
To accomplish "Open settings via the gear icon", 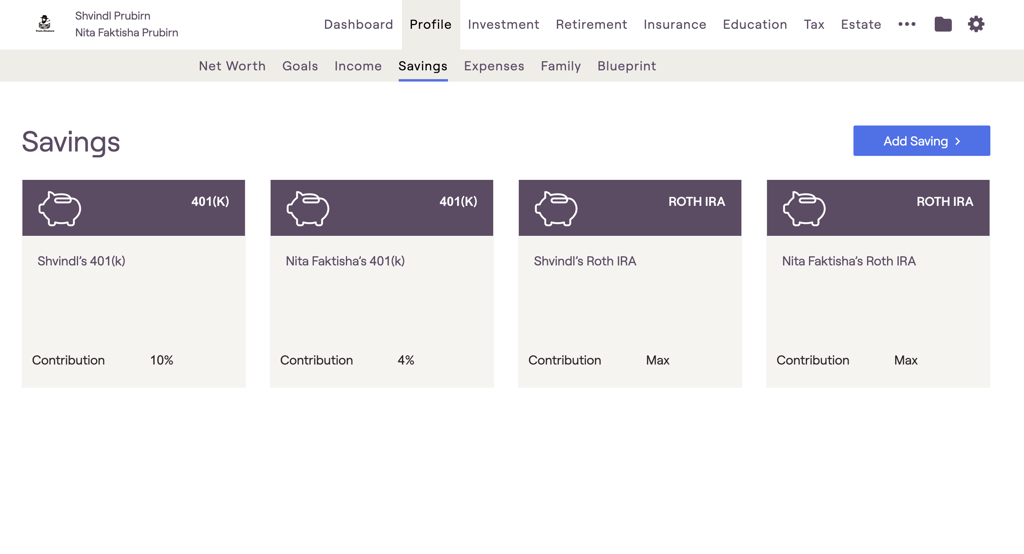I will (976, 24).
